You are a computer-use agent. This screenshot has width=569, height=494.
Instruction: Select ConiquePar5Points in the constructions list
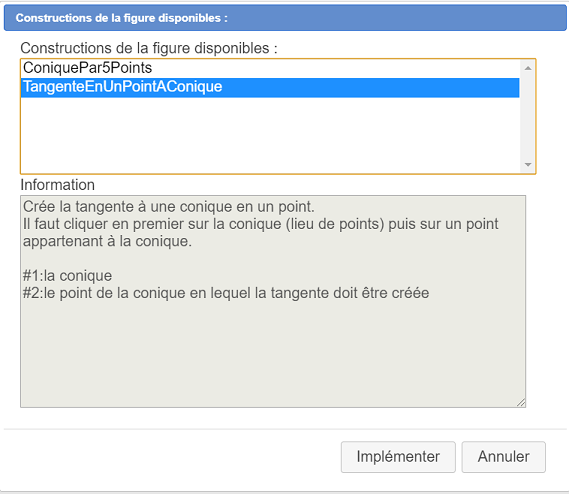pyautogui.click(x=270, y=68)
